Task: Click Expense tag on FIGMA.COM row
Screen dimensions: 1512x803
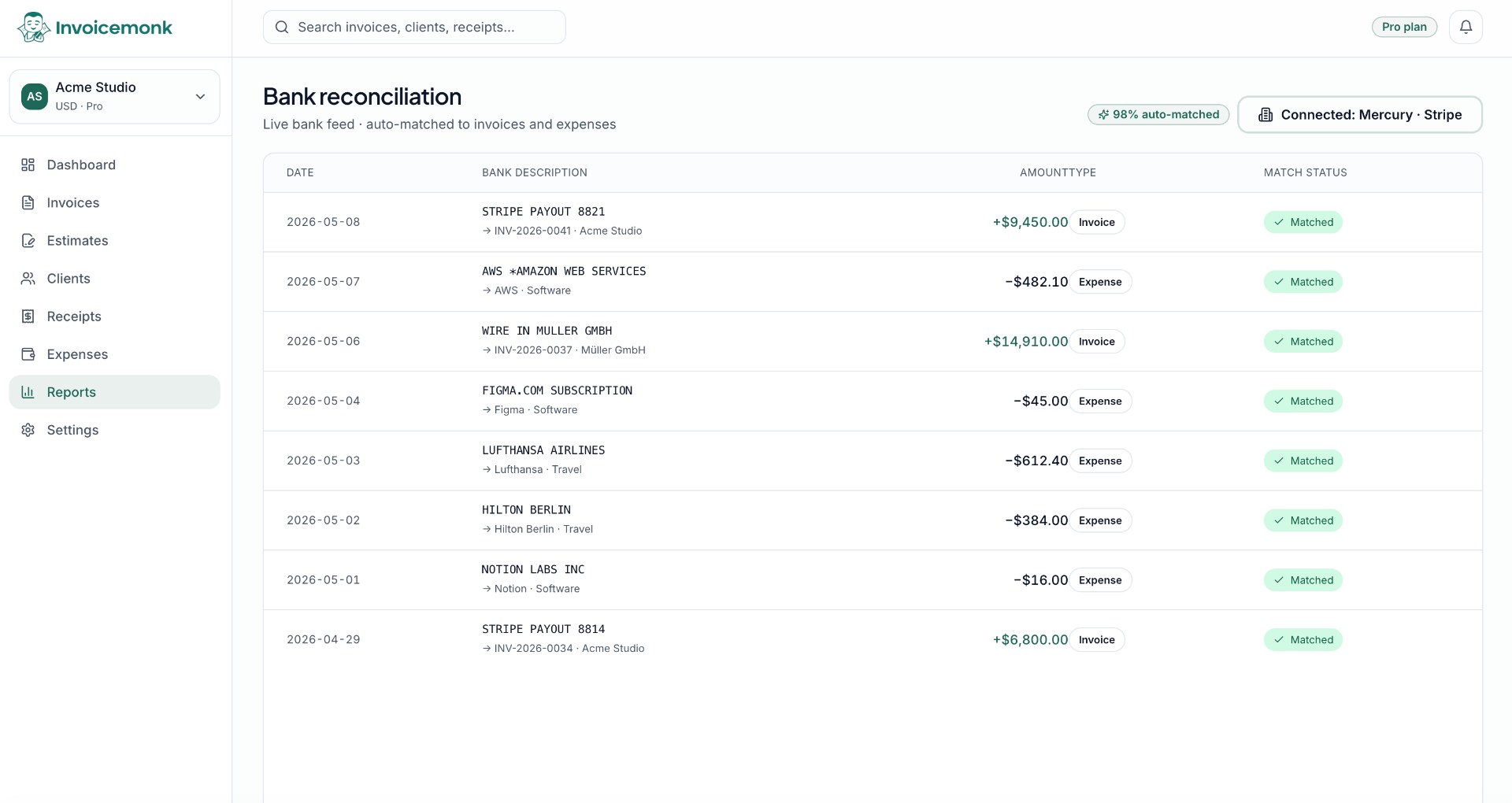Action: pos(1100,401)
